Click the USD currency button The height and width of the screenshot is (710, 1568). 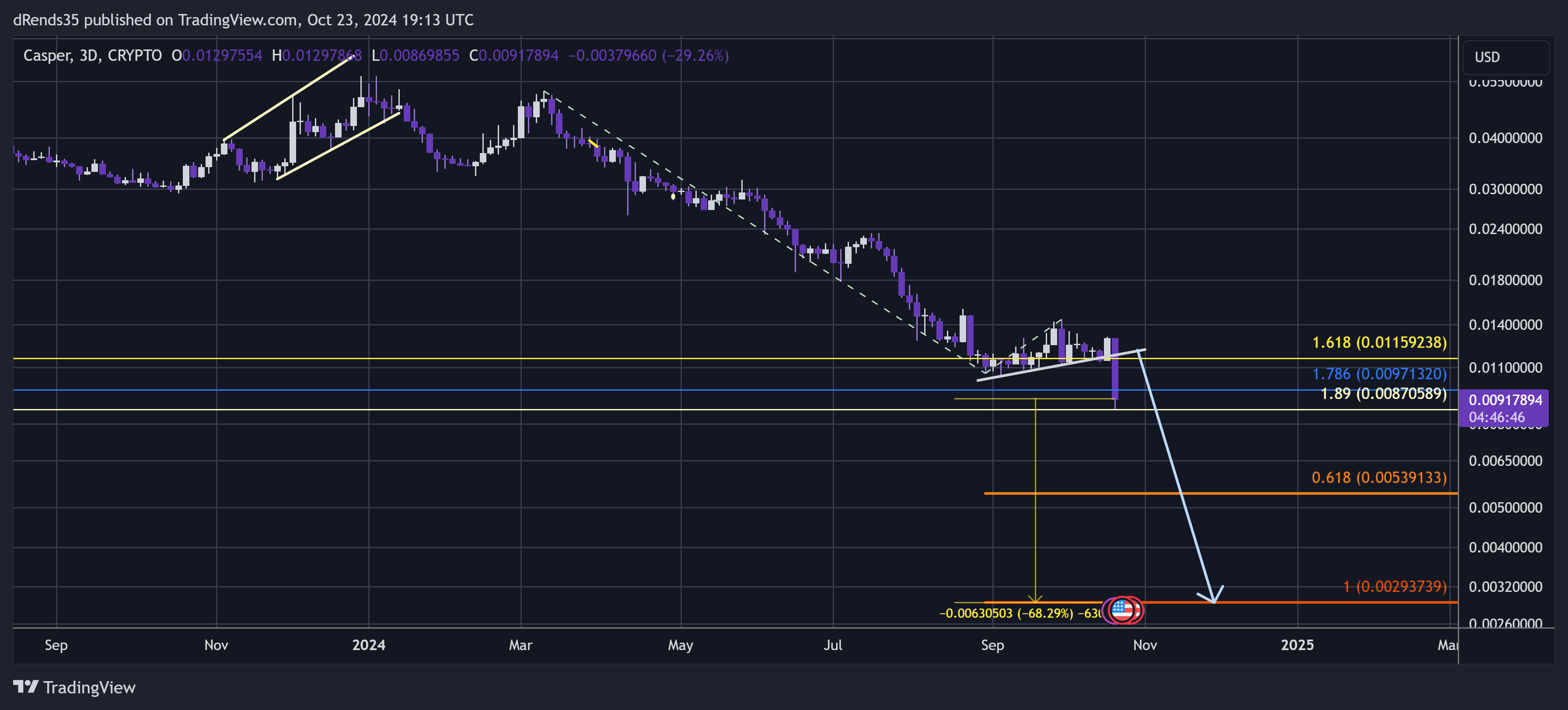(x=1505, y=57)
